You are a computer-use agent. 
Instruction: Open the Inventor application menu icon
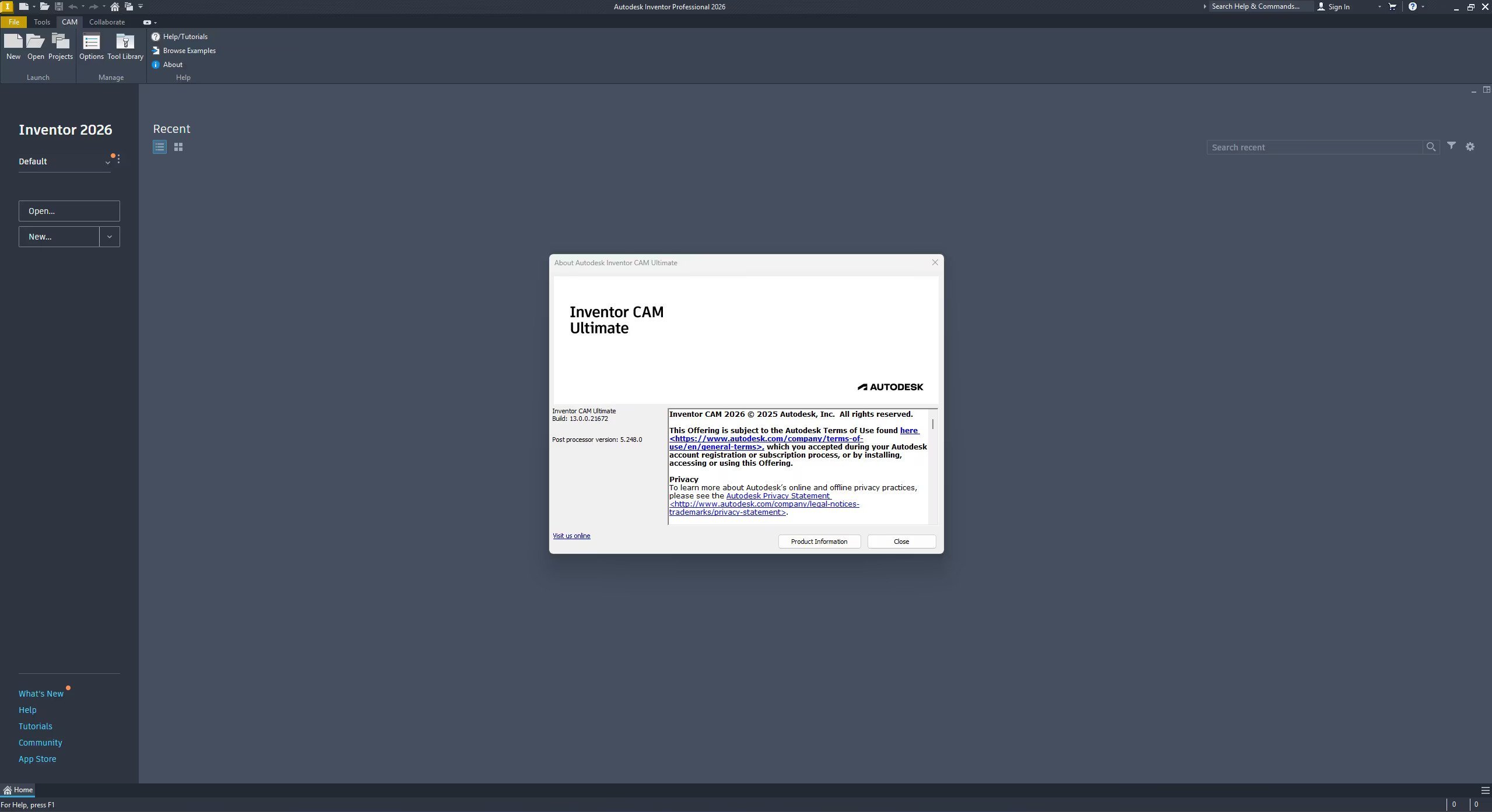click(x=6, y=6)
